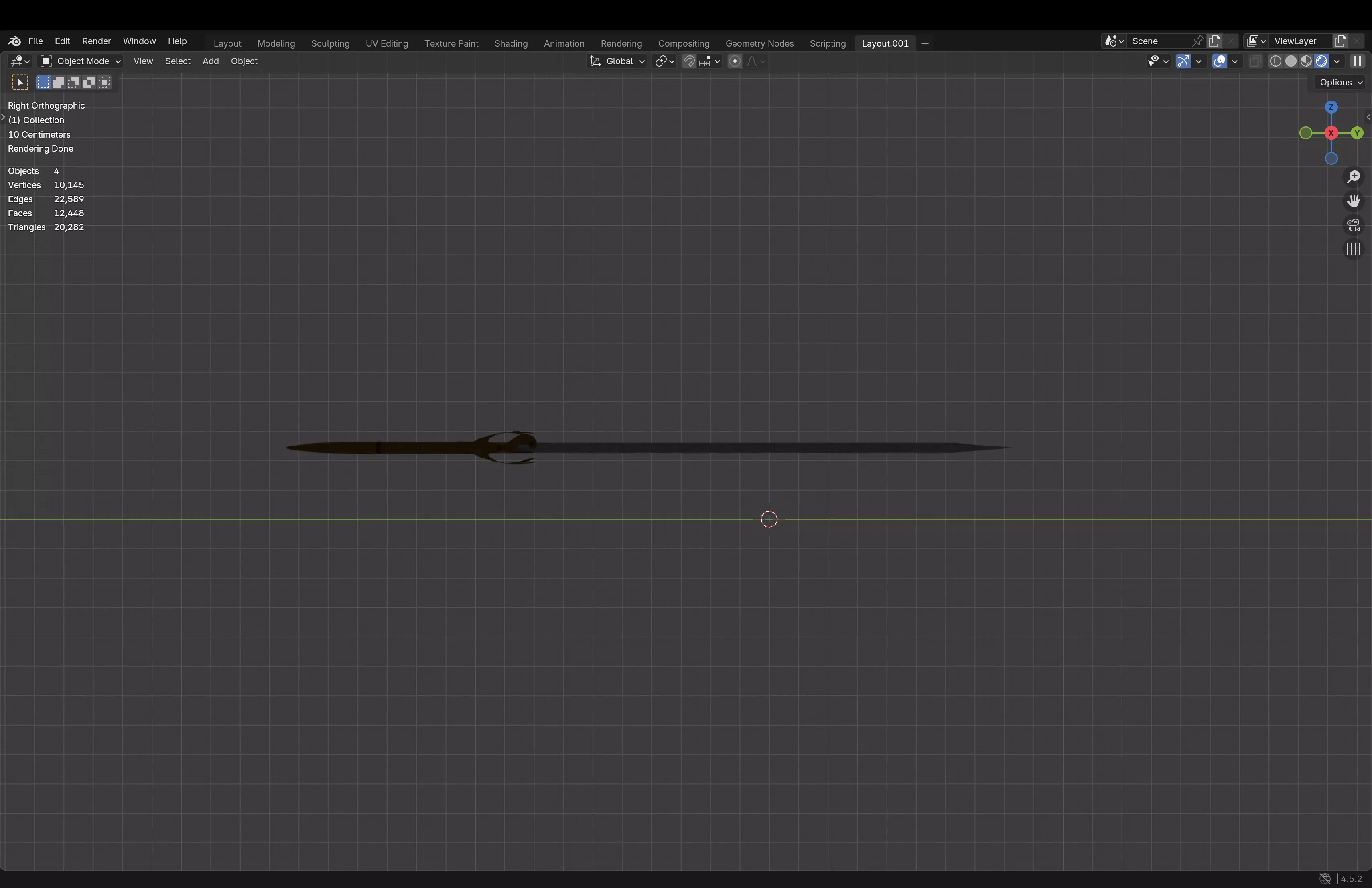1372x888 pixels.
Task: Click the green Y axis gizmo ball
Action: 1357,133
